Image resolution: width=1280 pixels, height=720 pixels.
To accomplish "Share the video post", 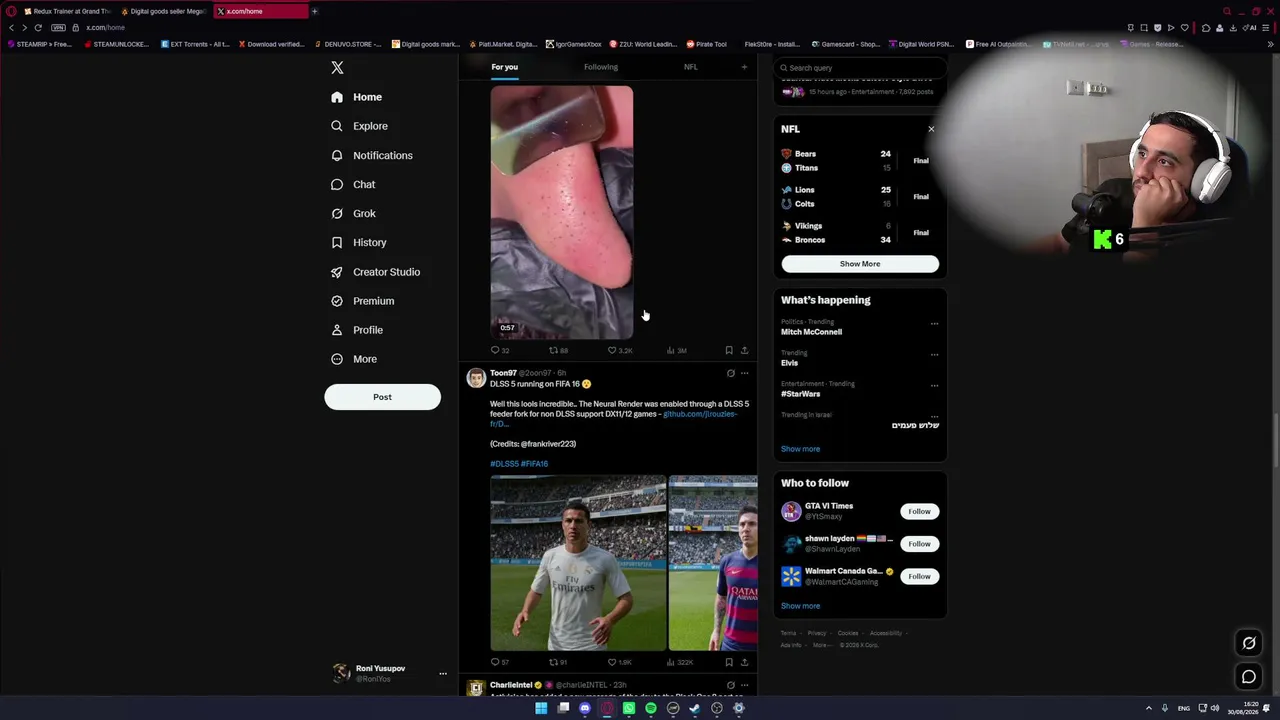I will 744,350.
